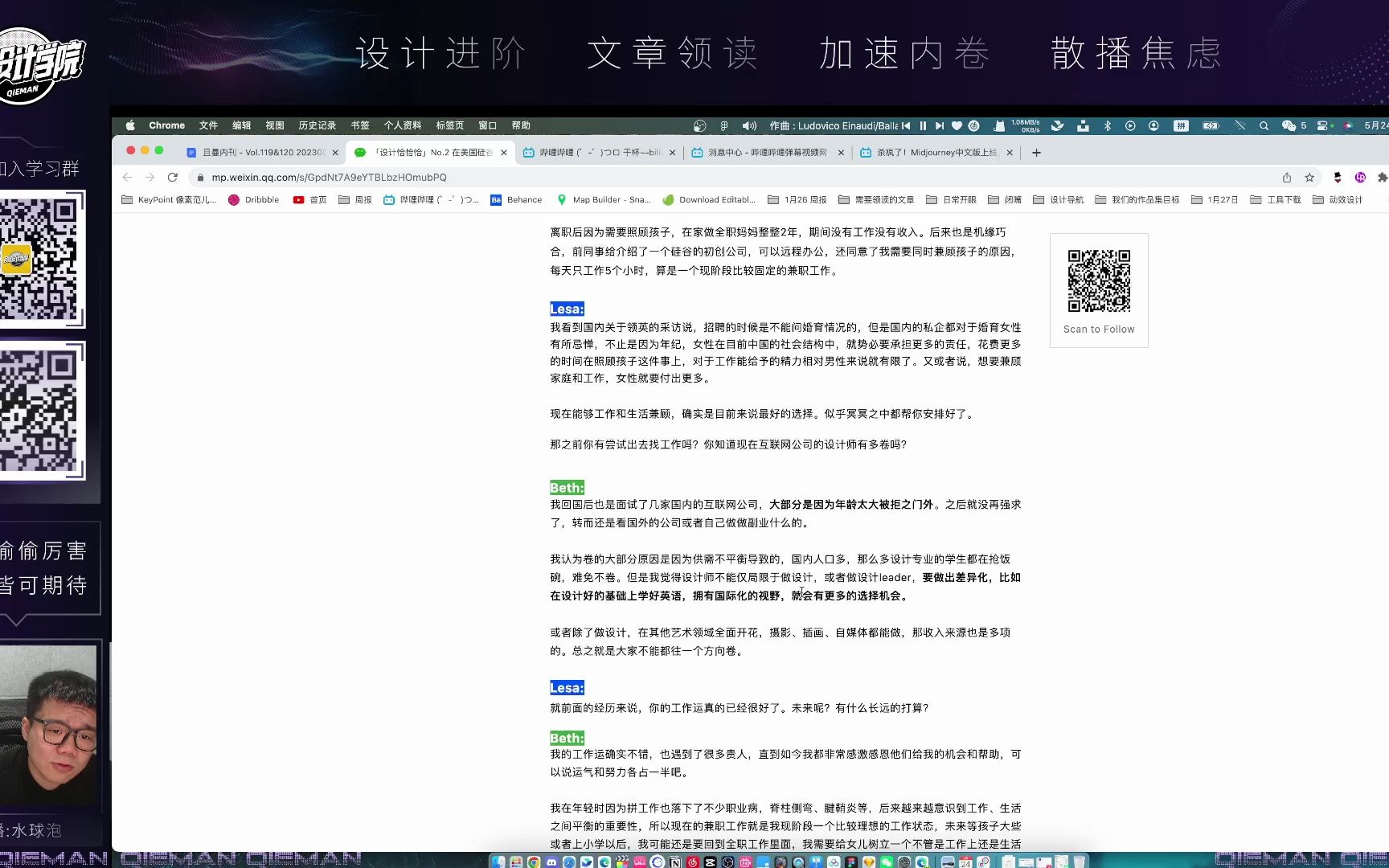Close the Midjourney中文版上线 tab
This screenshot has width=1389, height=868.
[1010, 153]
